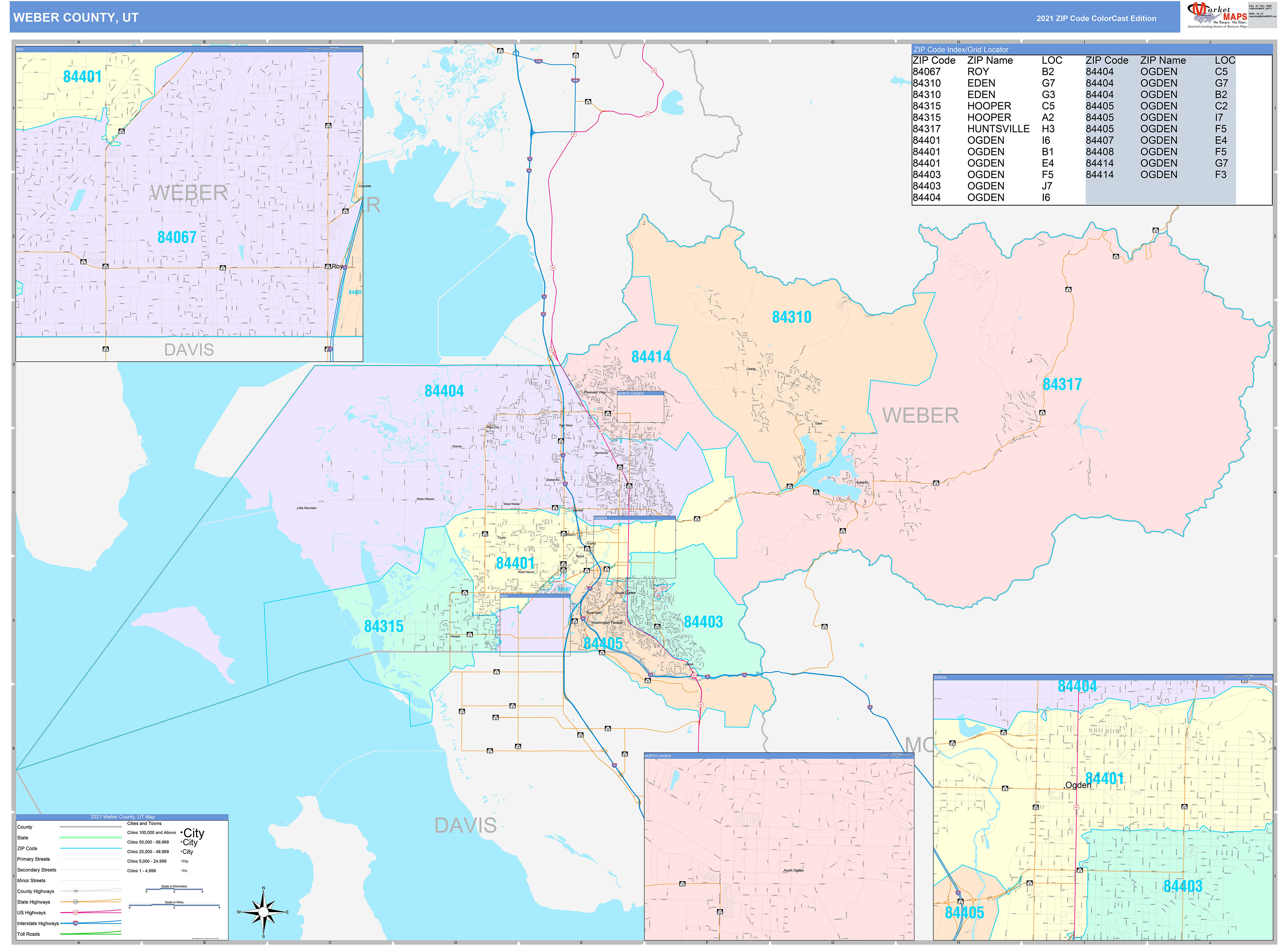
Task: Click the 84404 label on the main map
Action: pos(444,391)
